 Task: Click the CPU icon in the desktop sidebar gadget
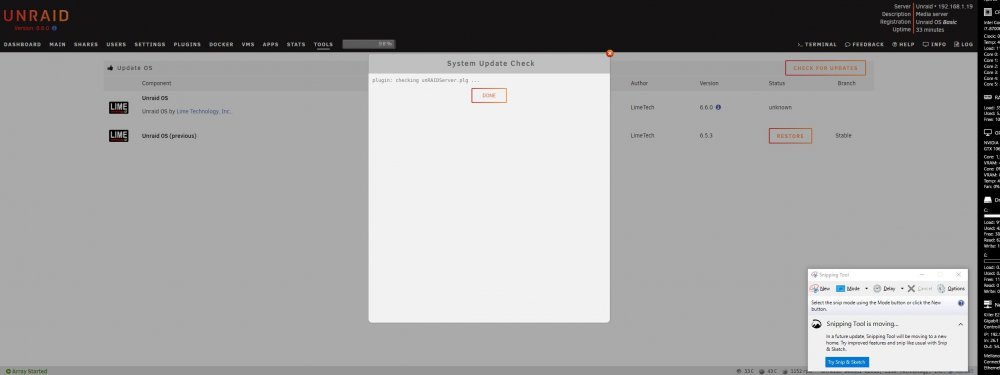(988, 12)
